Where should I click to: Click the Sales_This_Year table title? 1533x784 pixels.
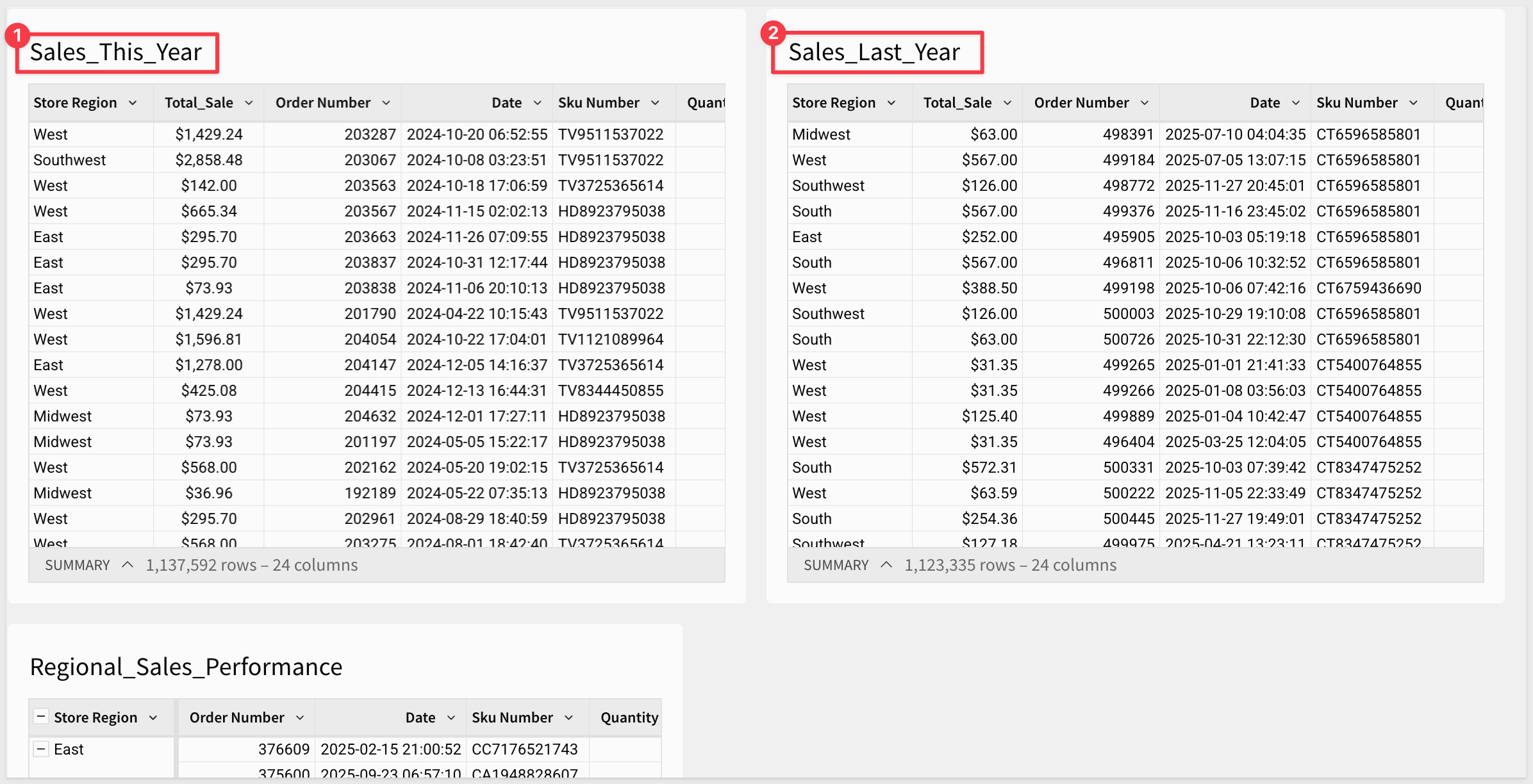click(116, 53)
